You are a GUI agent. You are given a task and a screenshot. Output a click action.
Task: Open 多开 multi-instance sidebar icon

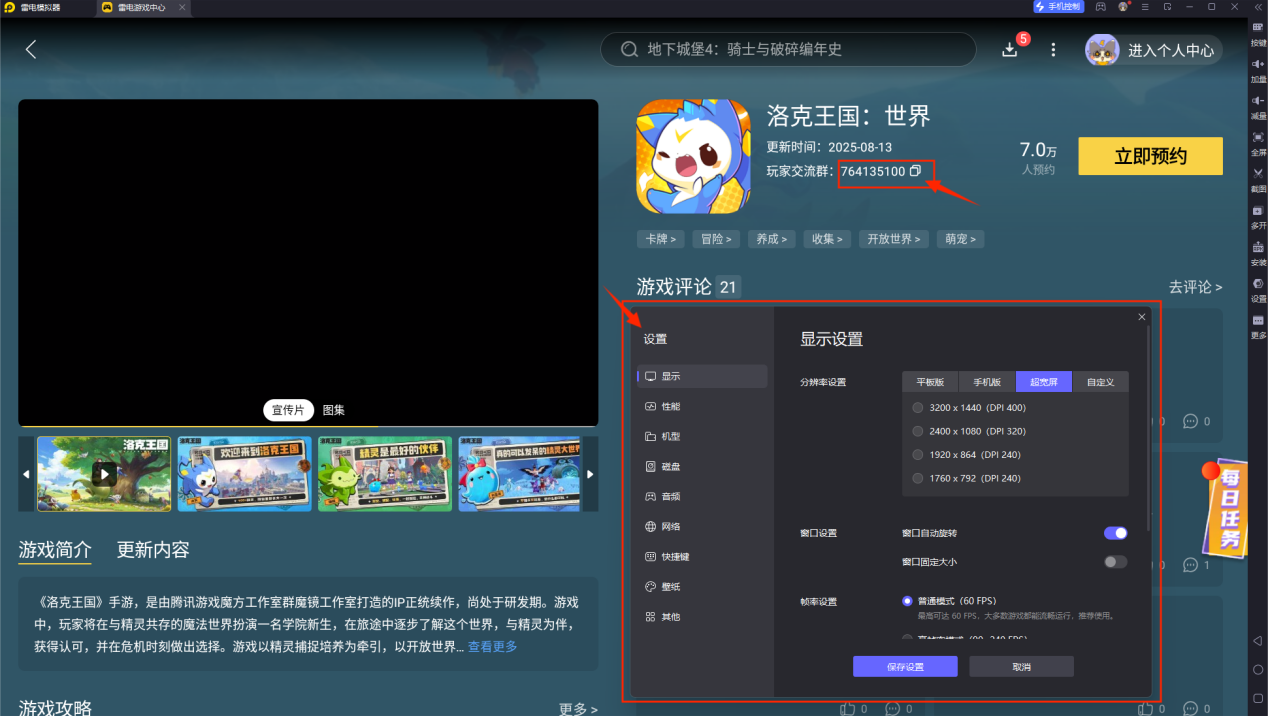(1258, 216)
